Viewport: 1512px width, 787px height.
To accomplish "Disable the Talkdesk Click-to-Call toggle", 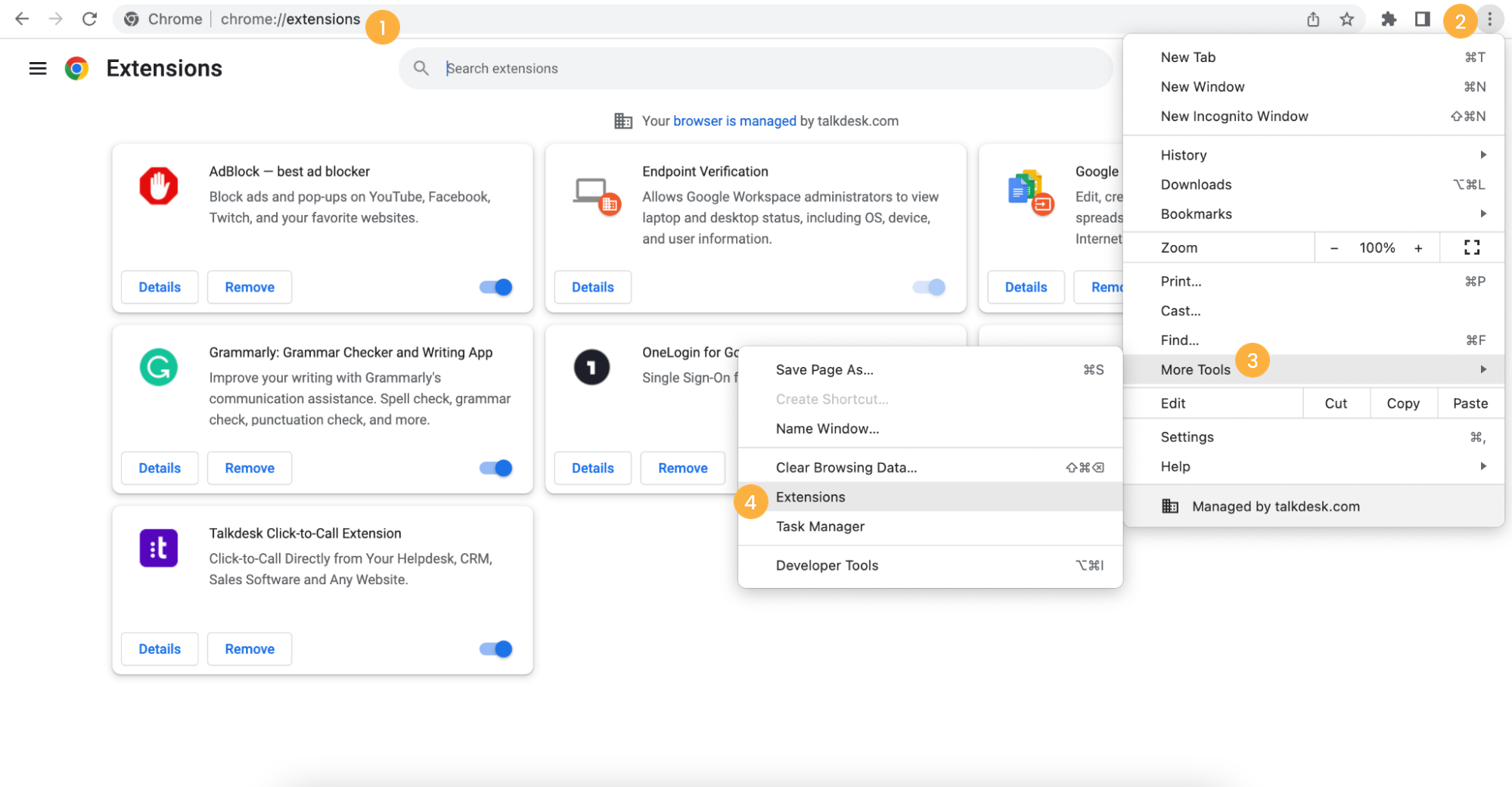I will 496,649.
